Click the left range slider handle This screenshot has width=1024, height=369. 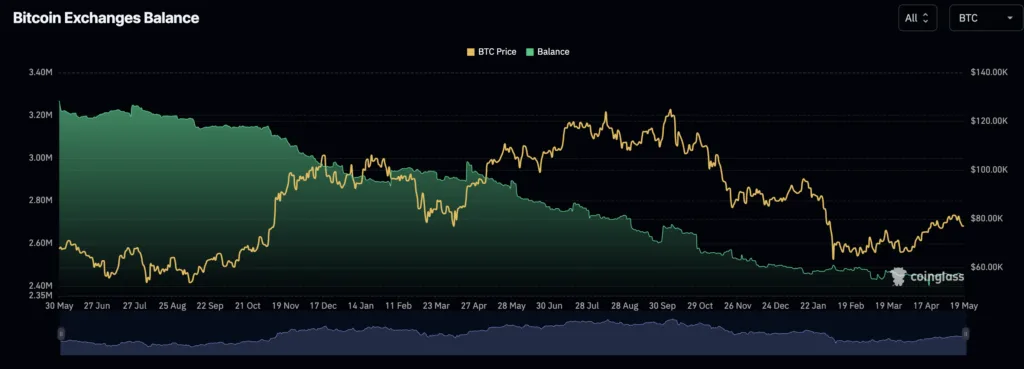61,334
